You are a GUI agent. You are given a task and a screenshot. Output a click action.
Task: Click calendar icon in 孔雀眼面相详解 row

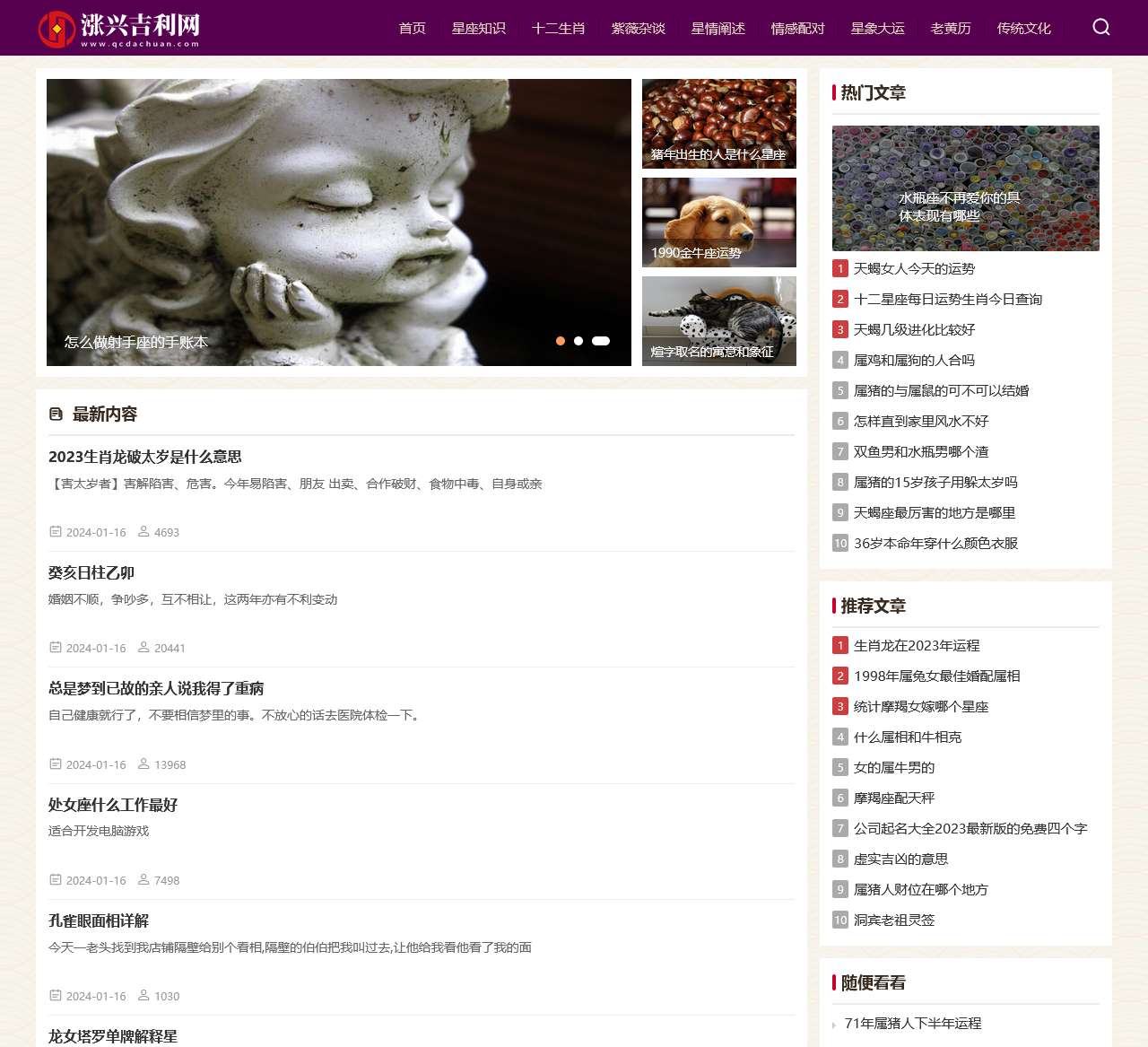click(56, 996)
